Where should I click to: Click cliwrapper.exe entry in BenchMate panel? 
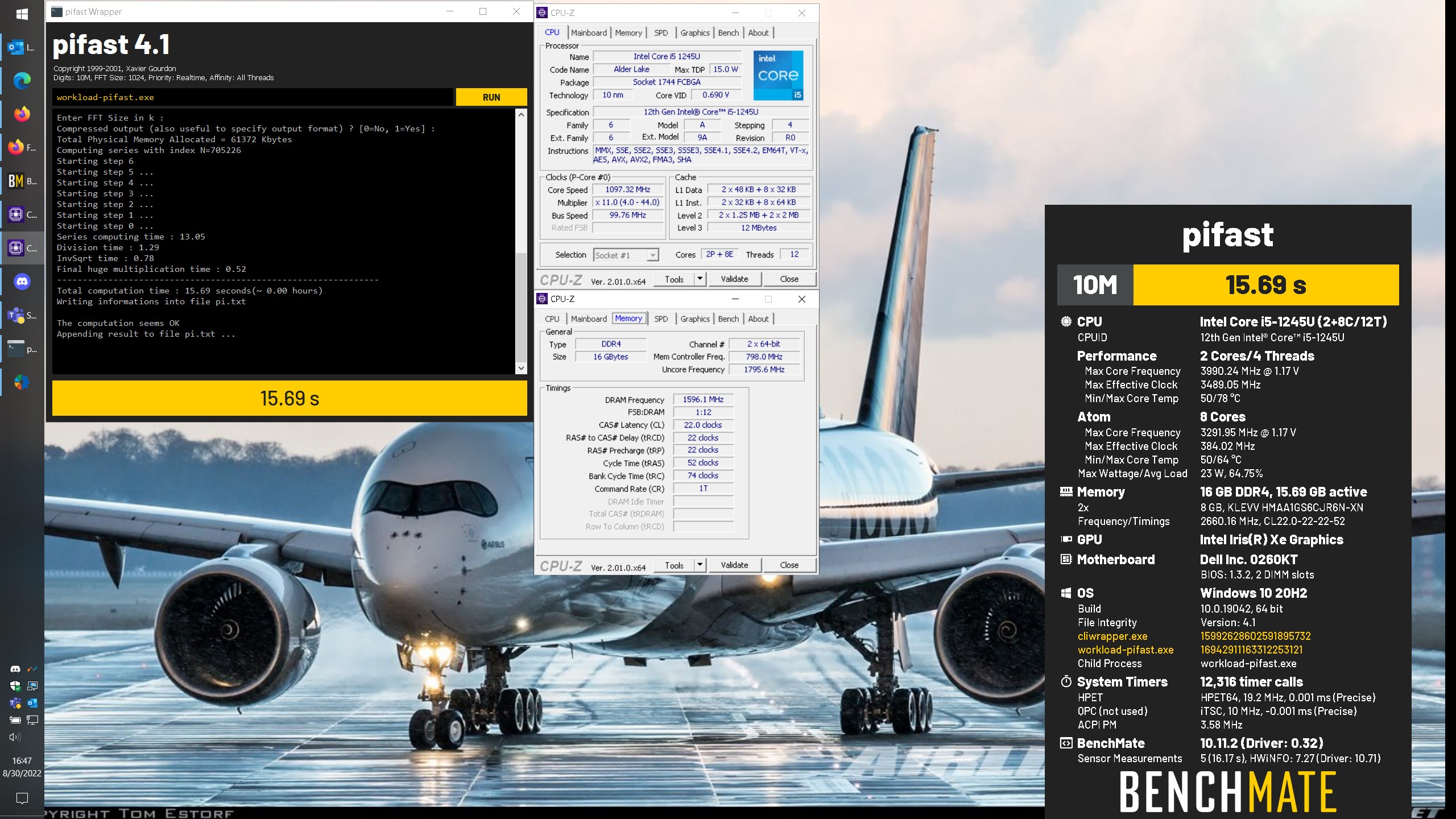coord(1112,636)
